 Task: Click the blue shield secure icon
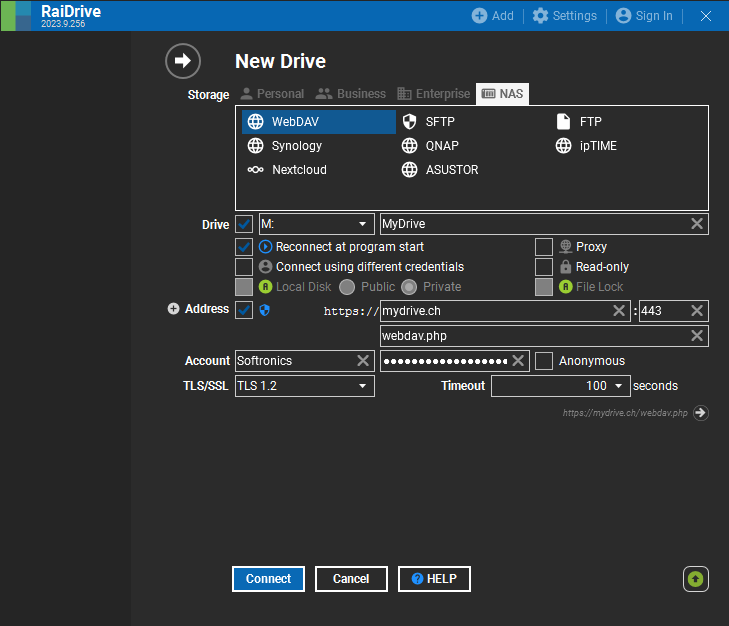coord(265,310)
